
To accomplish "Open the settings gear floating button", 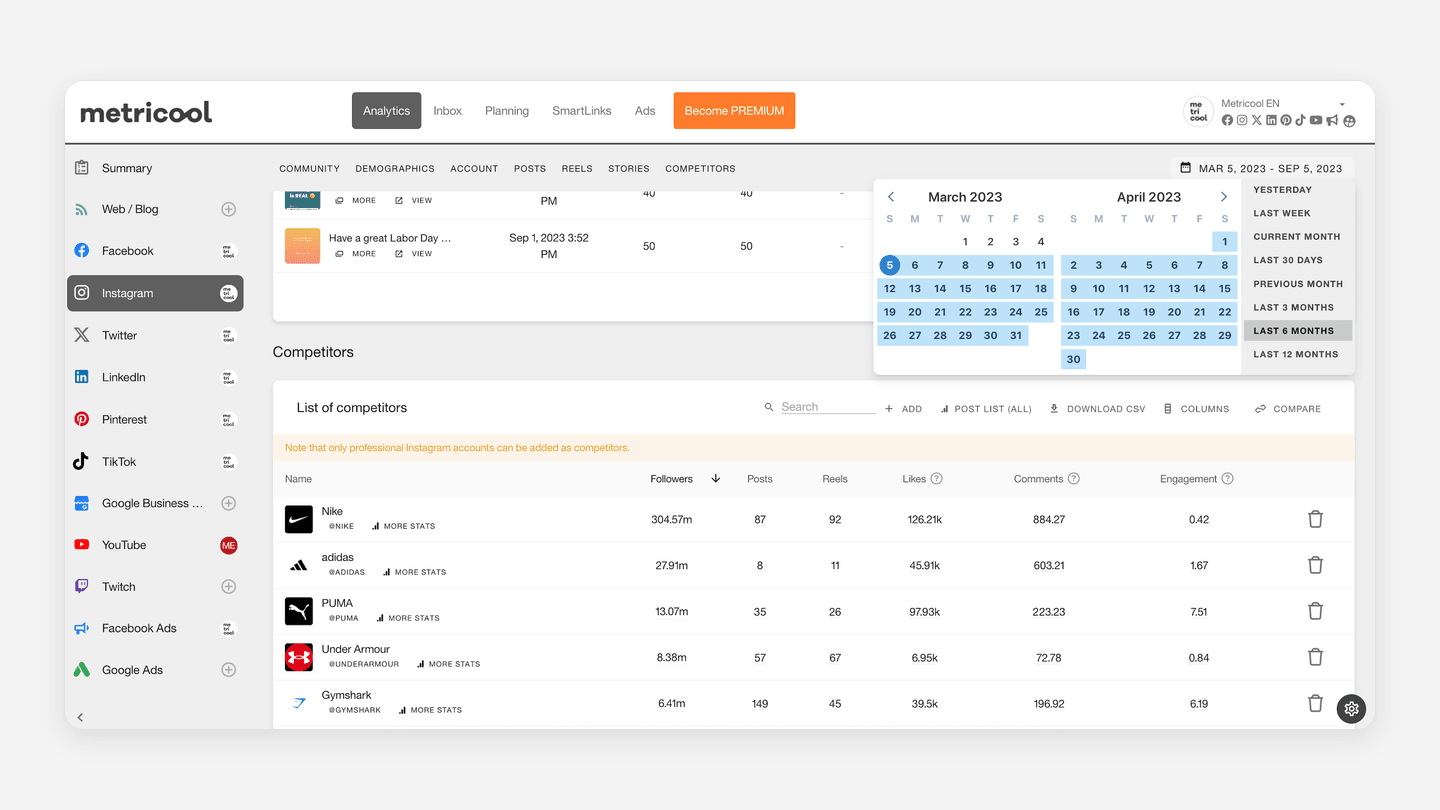I will pos(1351,709).
